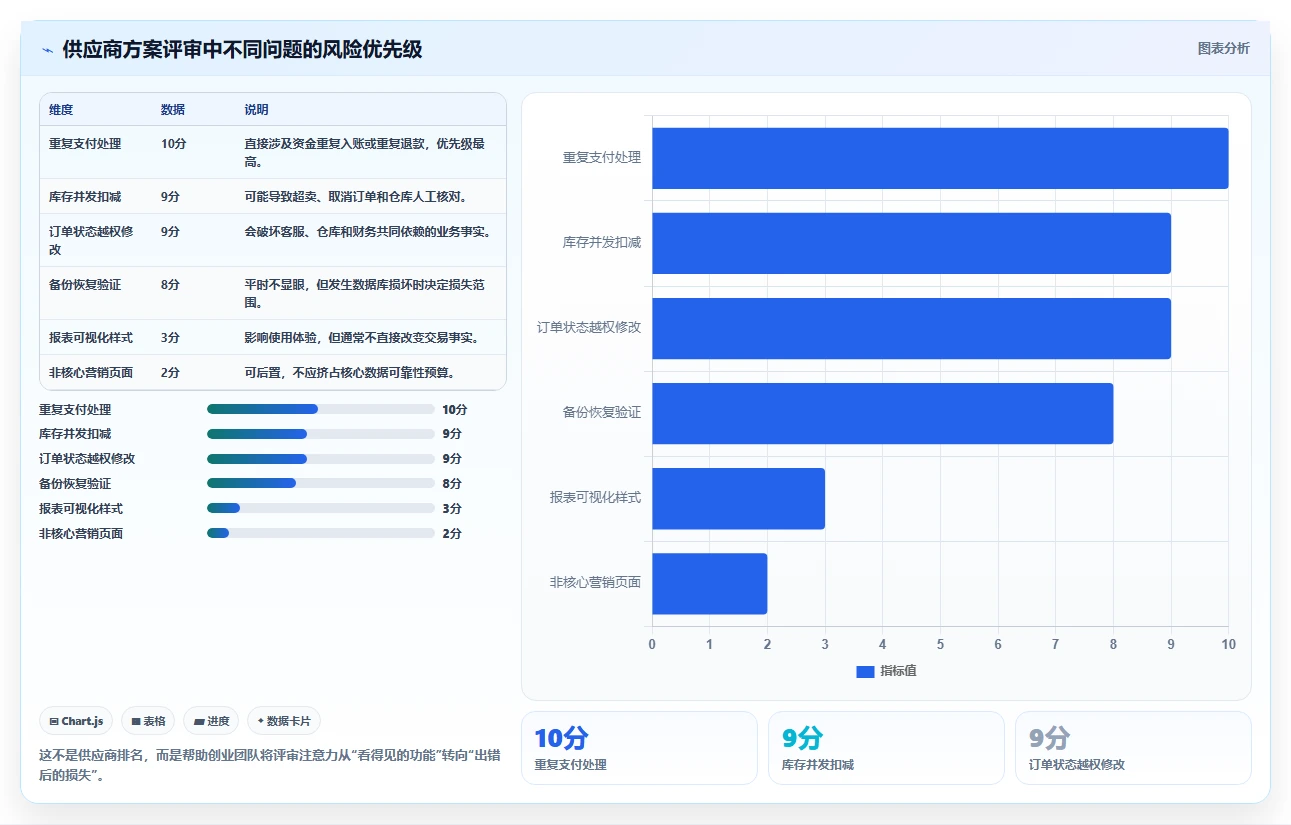Click the 数据 column header
1291x825 pixels.
173,110
